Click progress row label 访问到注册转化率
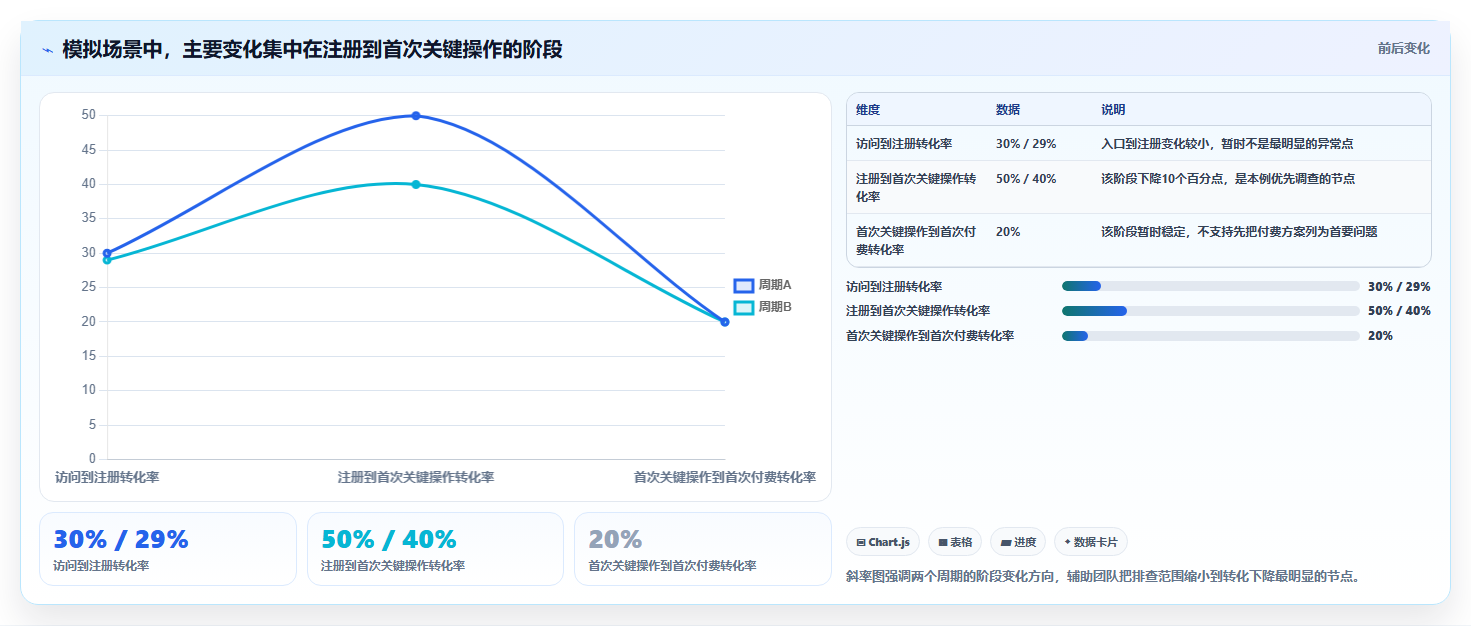This screenshot has height=626, width=1471. 894,287
